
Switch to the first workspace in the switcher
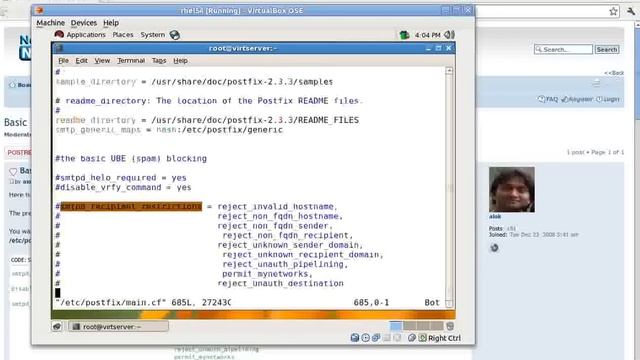396,326
